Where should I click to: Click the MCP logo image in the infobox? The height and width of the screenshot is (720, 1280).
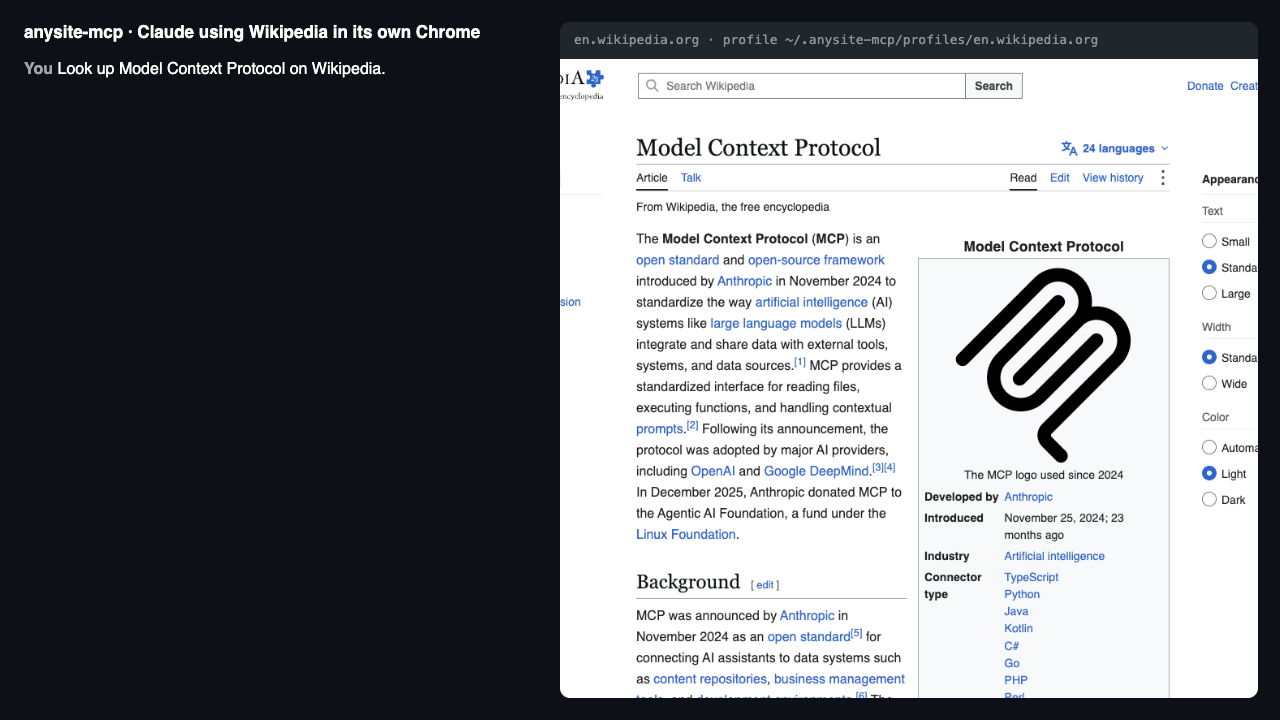(1043, 364)
